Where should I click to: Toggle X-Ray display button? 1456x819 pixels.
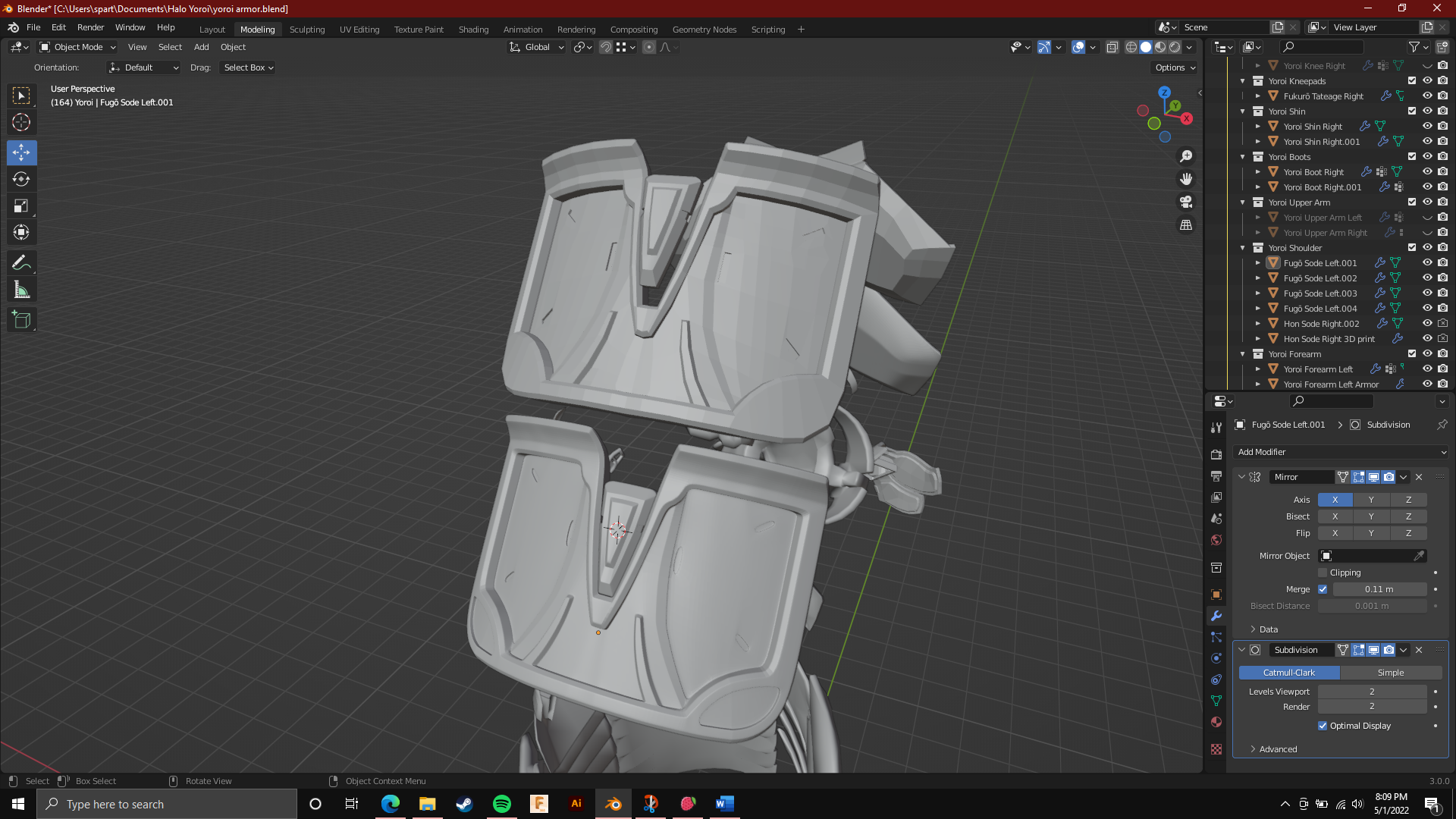tap(1112, 47)
